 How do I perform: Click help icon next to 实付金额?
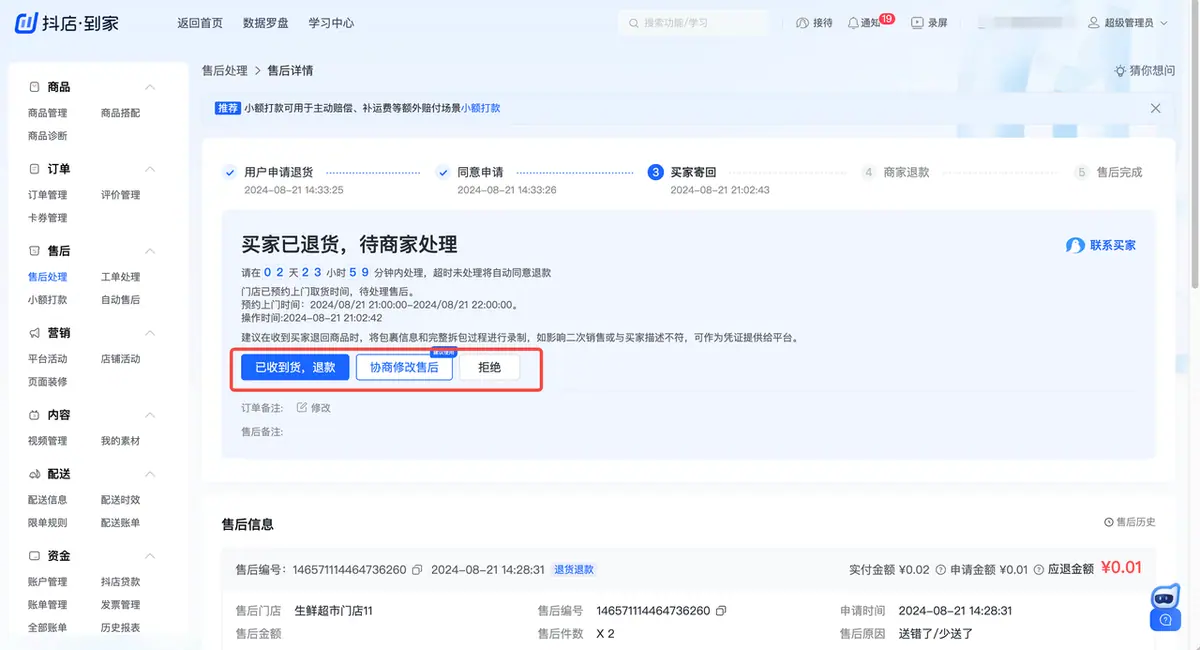(940, 570)
